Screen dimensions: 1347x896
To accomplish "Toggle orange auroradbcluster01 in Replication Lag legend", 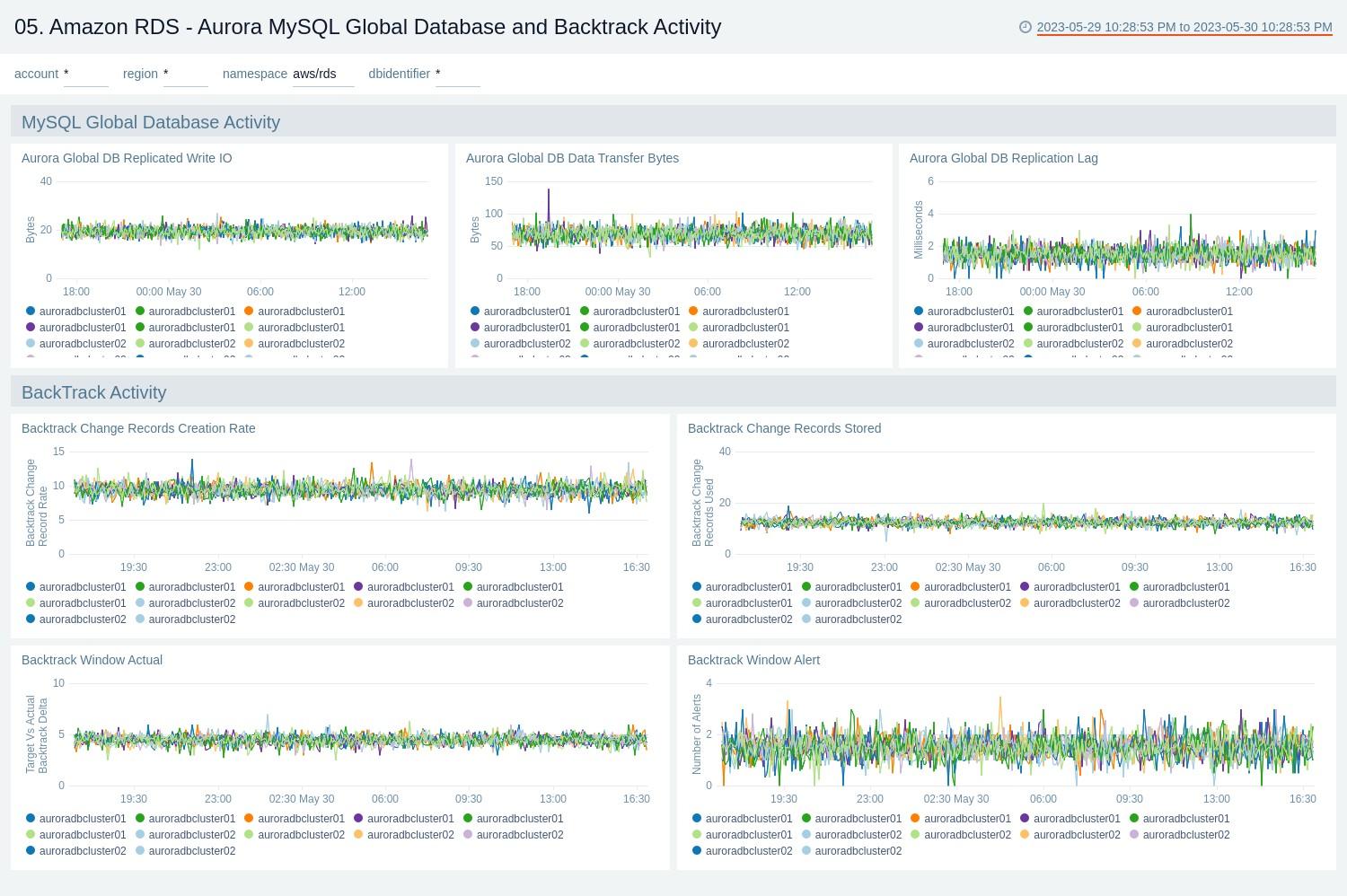I will coord(1182,312).
